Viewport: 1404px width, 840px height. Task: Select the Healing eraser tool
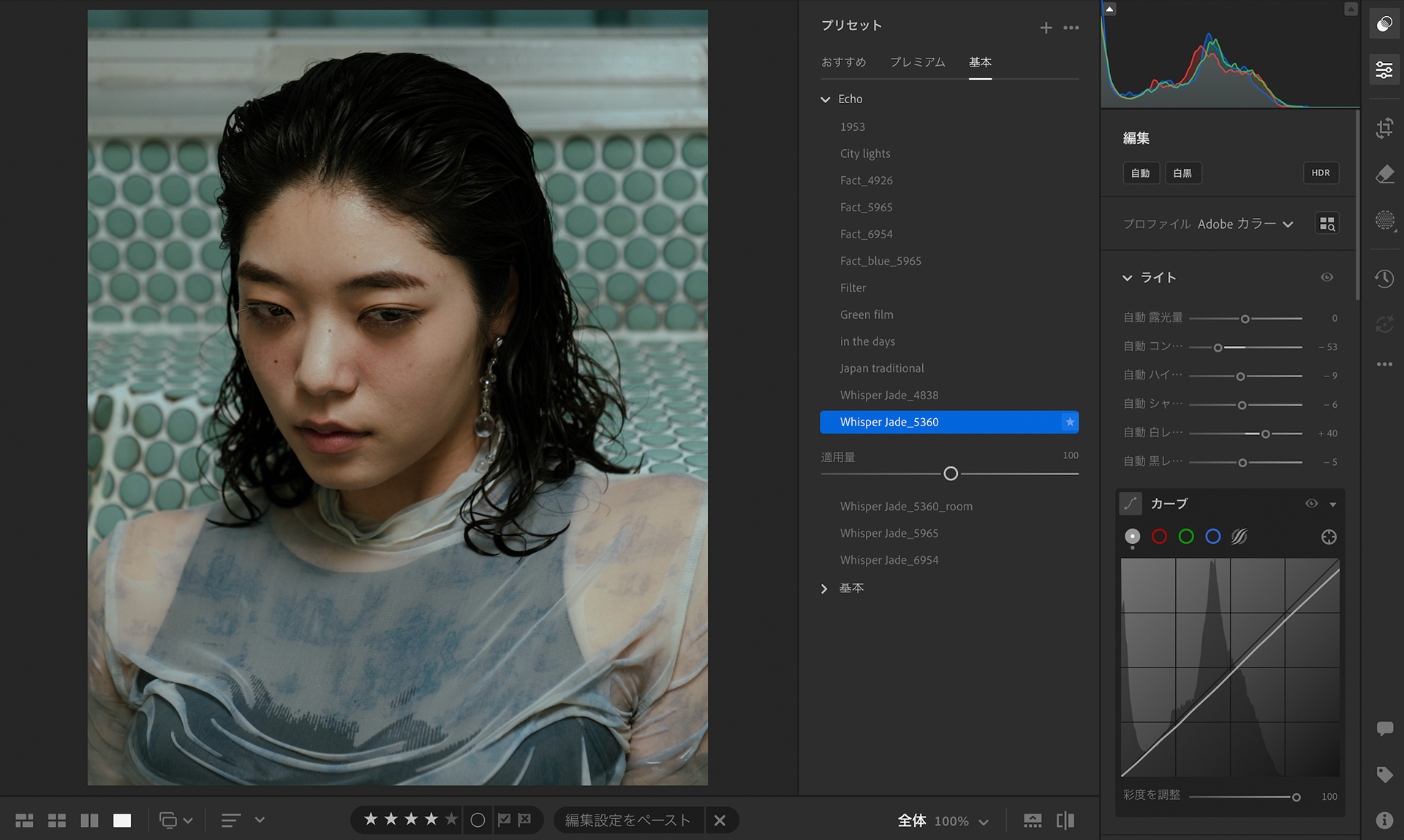coord(1384,174)
